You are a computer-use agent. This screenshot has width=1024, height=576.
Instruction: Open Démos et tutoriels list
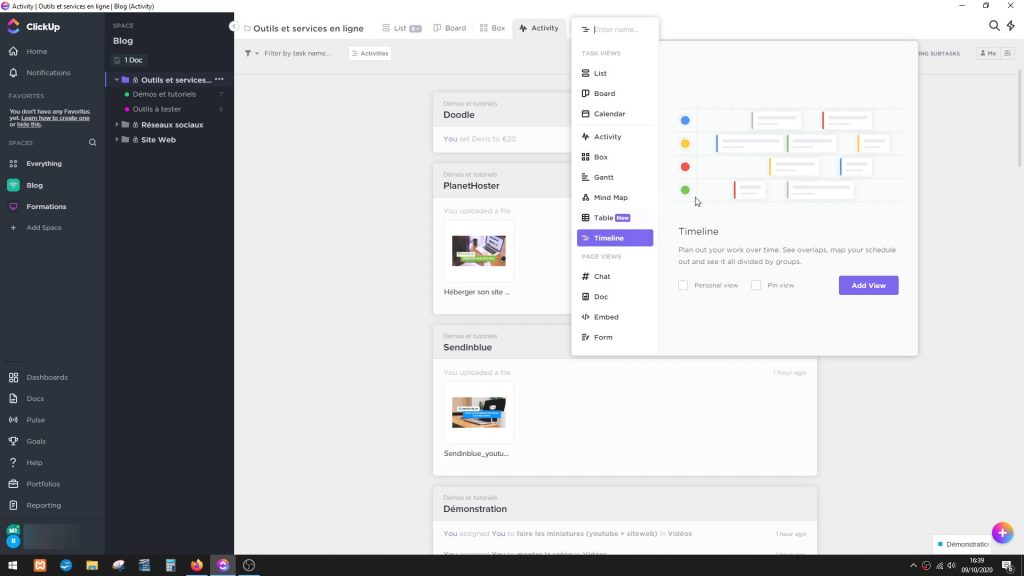click(164, 94)
